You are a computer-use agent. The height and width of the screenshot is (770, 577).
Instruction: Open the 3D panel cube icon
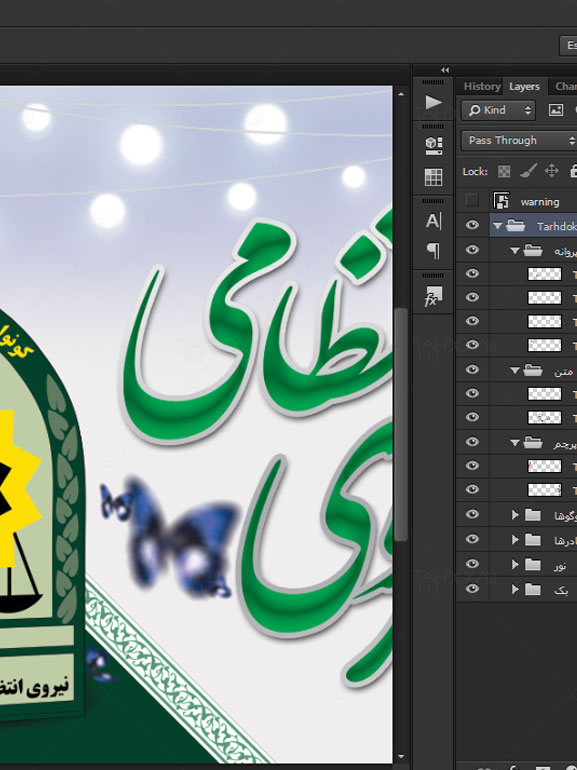pyautogui.click(x=433, y=145)
